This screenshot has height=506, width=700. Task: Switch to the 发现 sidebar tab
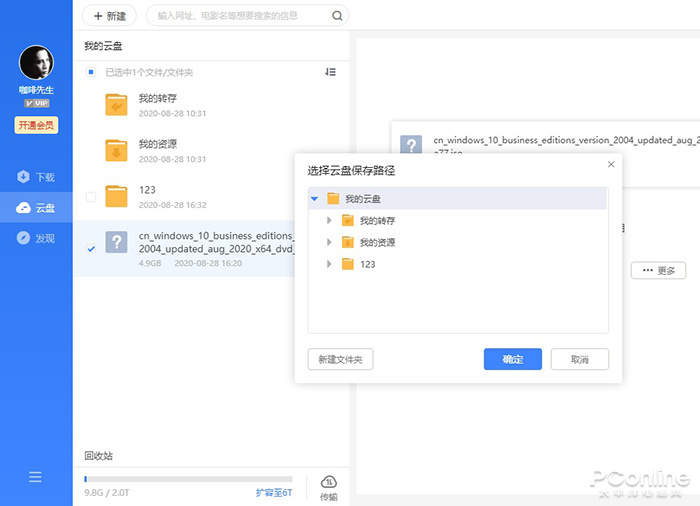36,239
